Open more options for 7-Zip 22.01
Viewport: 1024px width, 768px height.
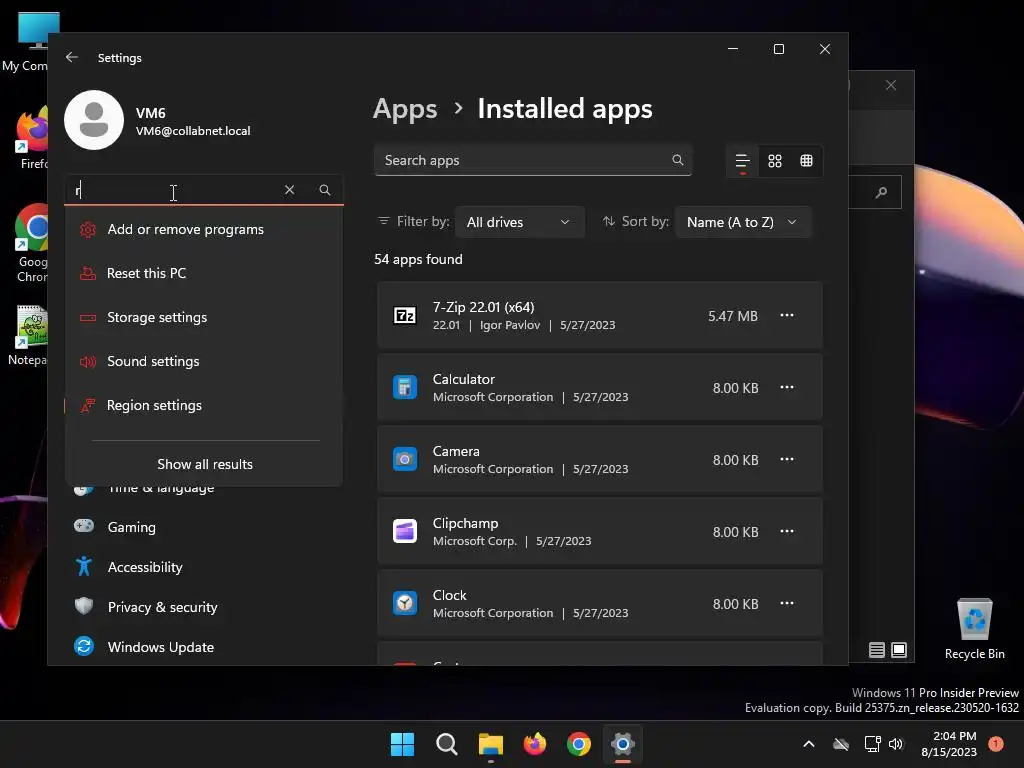[x=787, y=315]
